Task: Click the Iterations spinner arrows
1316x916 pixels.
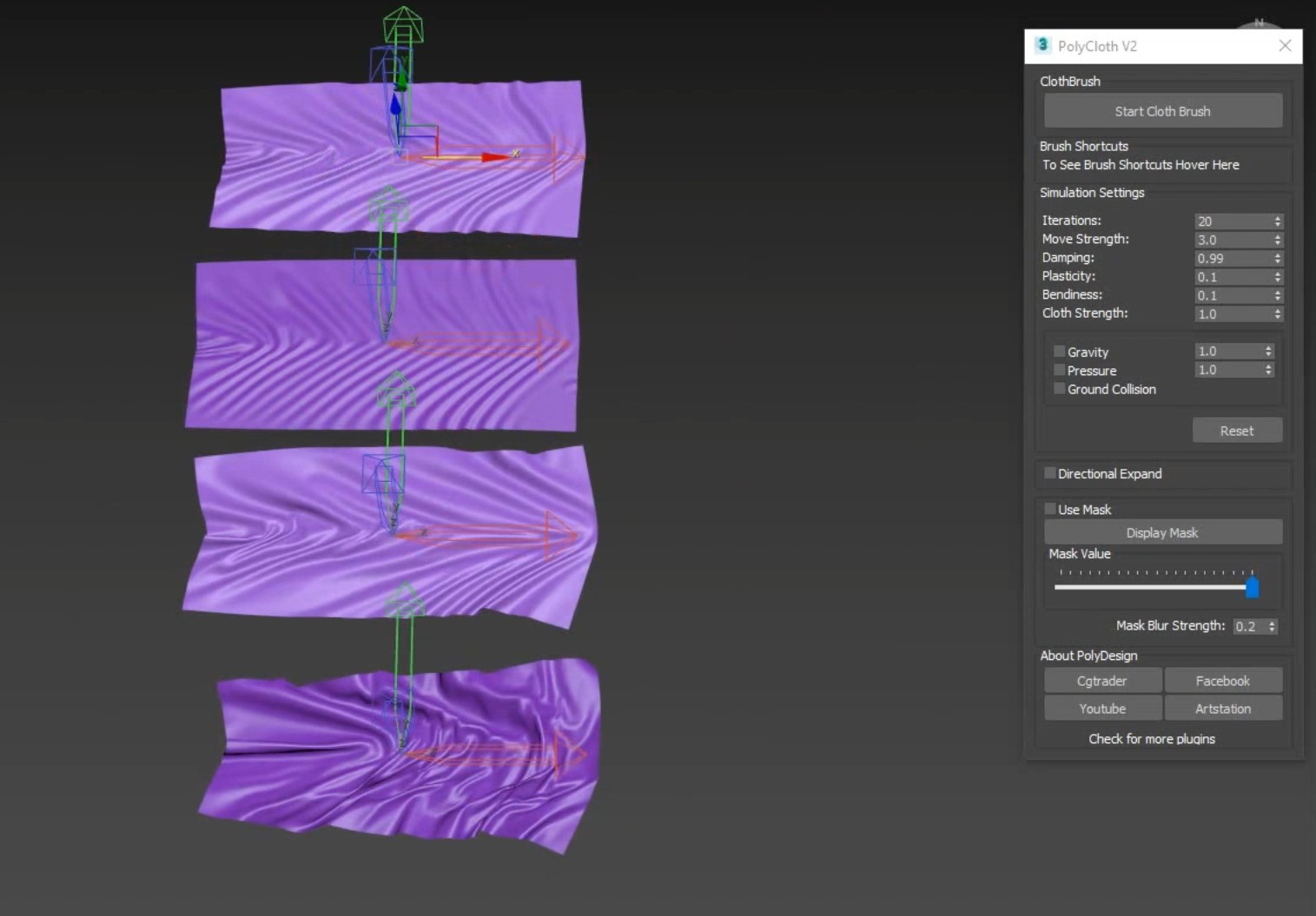Action: [x=1277, y=221]
